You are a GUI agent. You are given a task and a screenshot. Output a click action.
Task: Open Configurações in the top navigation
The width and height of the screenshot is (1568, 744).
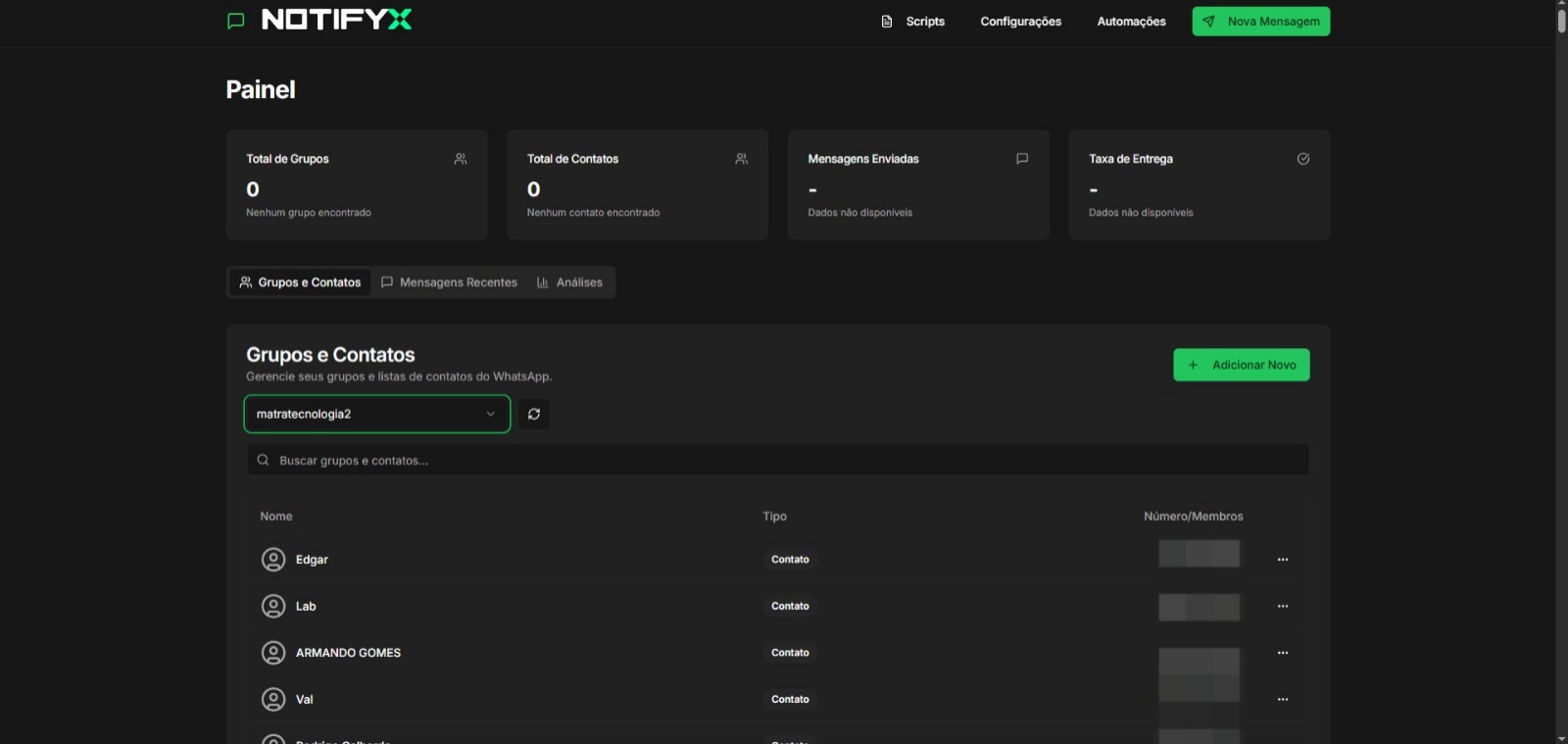point(1020,22)
